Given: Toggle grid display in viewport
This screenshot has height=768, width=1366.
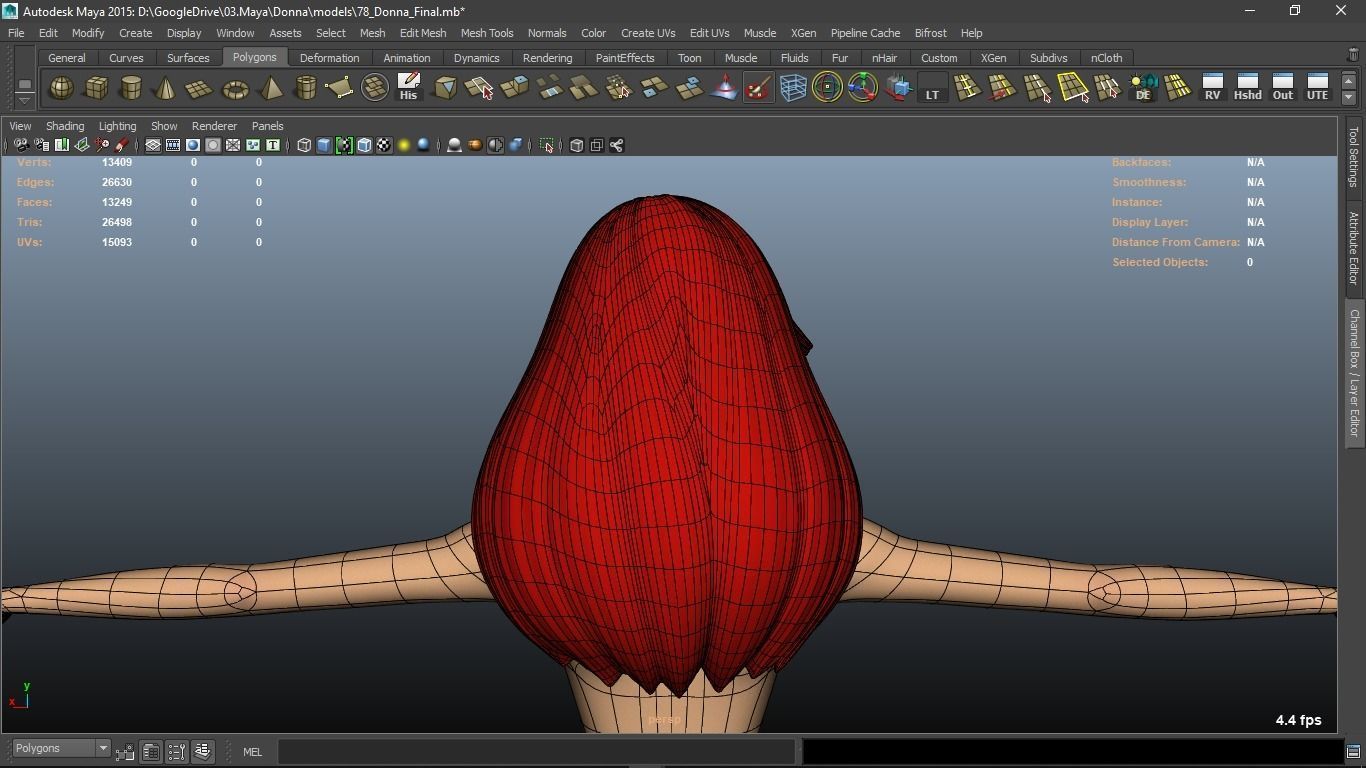Looking at the screenshot, I should (x=153, y=145).
